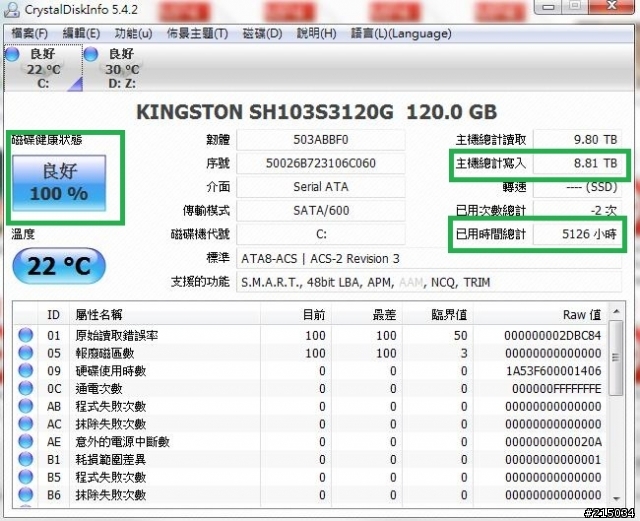The width and height of the screenshot is (640, 521).
Task: Select the 意外的電源中斷數 attribute row
Action: (310, 442)
